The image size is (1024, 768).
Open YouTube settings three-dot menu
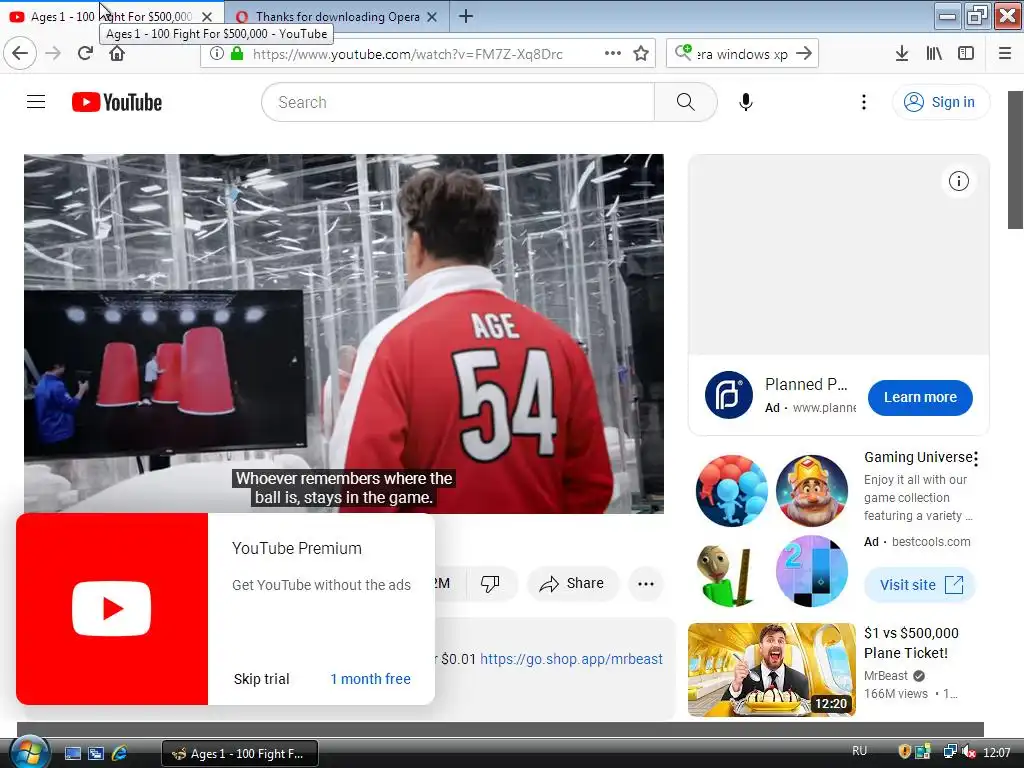pyautogui.click(x=863, y=102)
